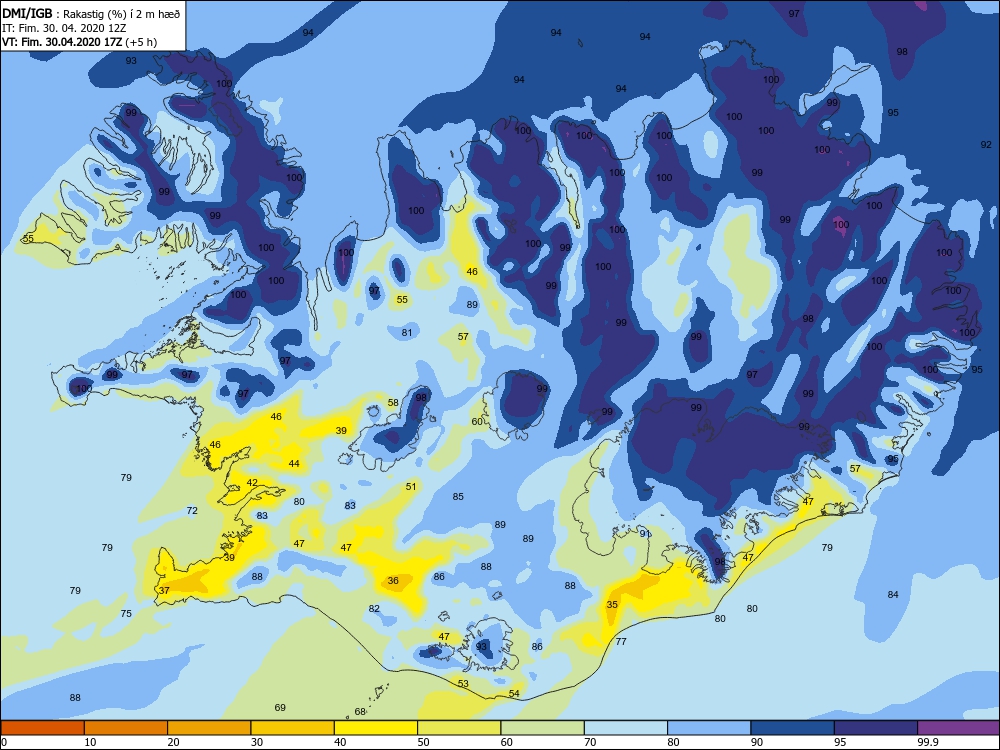Screen dimensions: 1000x750
Task: Select the offshore value 75
Action: pyautogui.click(x=126, y=614)
